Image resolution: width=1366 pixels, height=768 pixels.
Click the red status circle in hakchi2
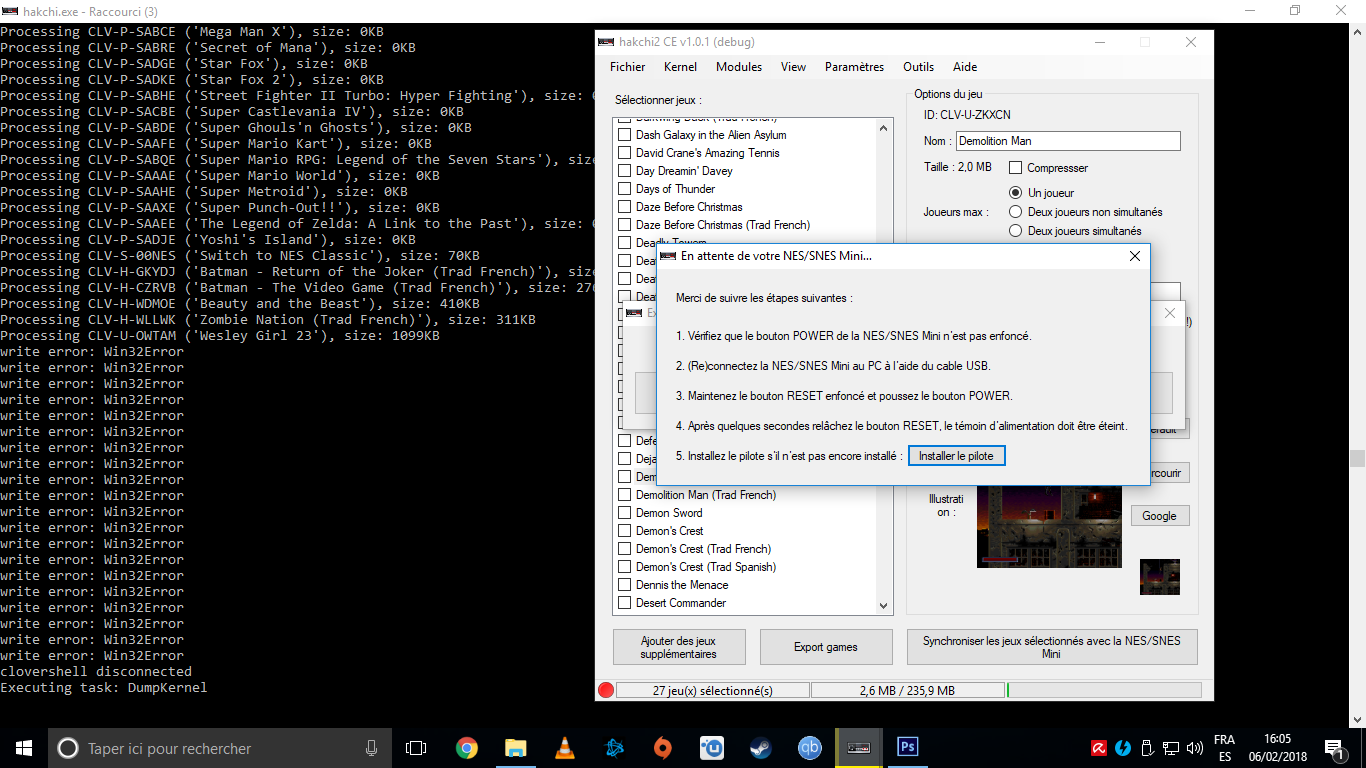pyautogui.click(x=605, y=690)
